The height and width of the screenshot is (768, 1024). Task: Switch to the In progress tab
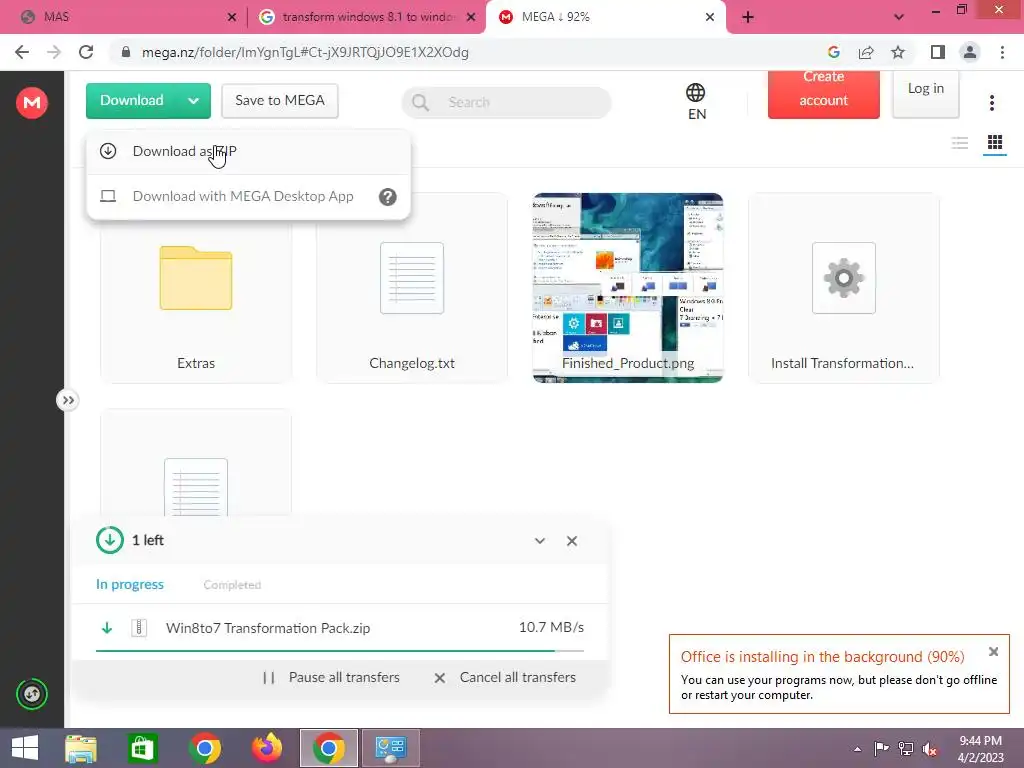(130, 584)
